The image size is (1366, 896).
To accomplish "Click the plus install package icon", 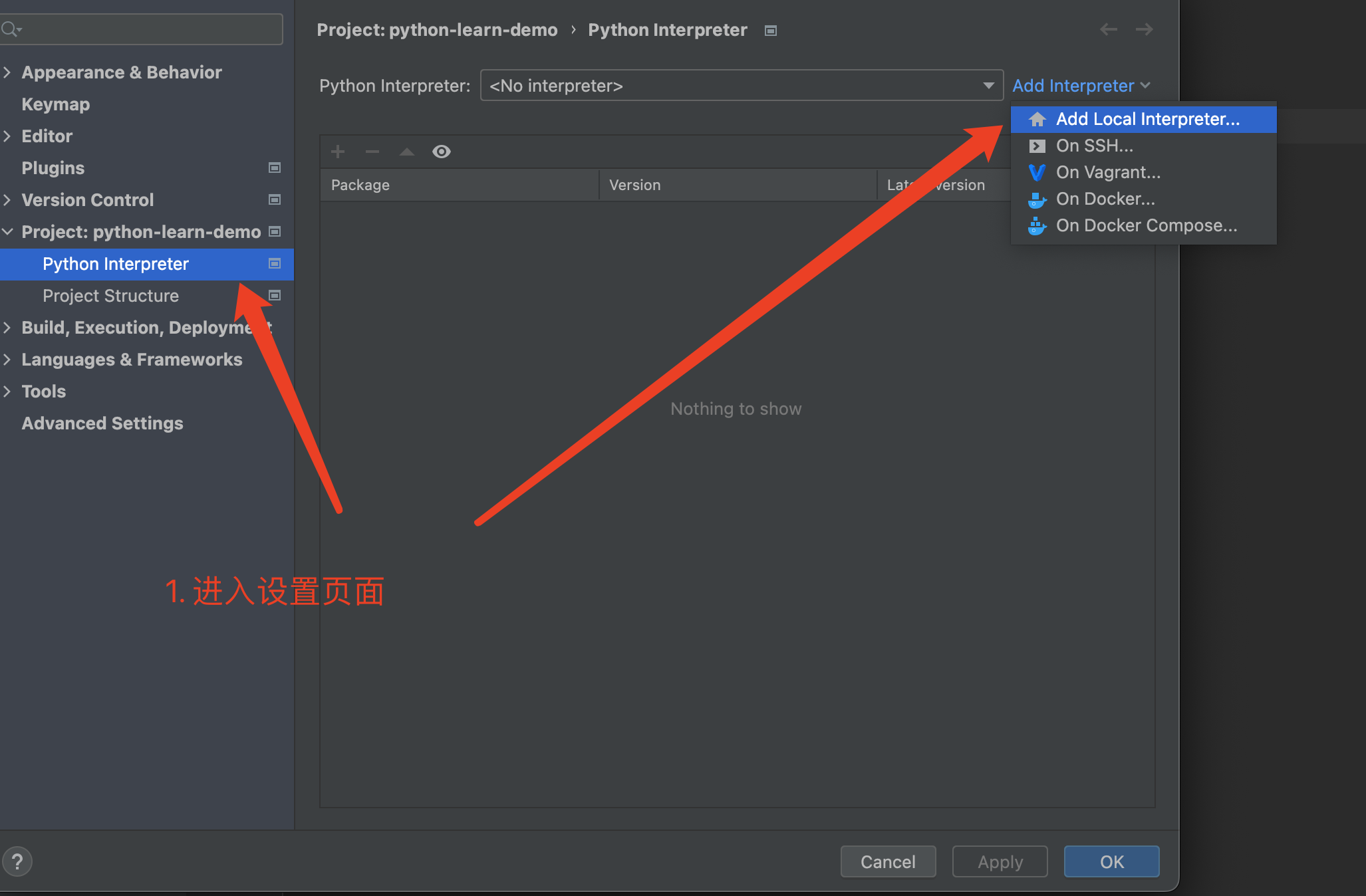I will pos(338,152).
